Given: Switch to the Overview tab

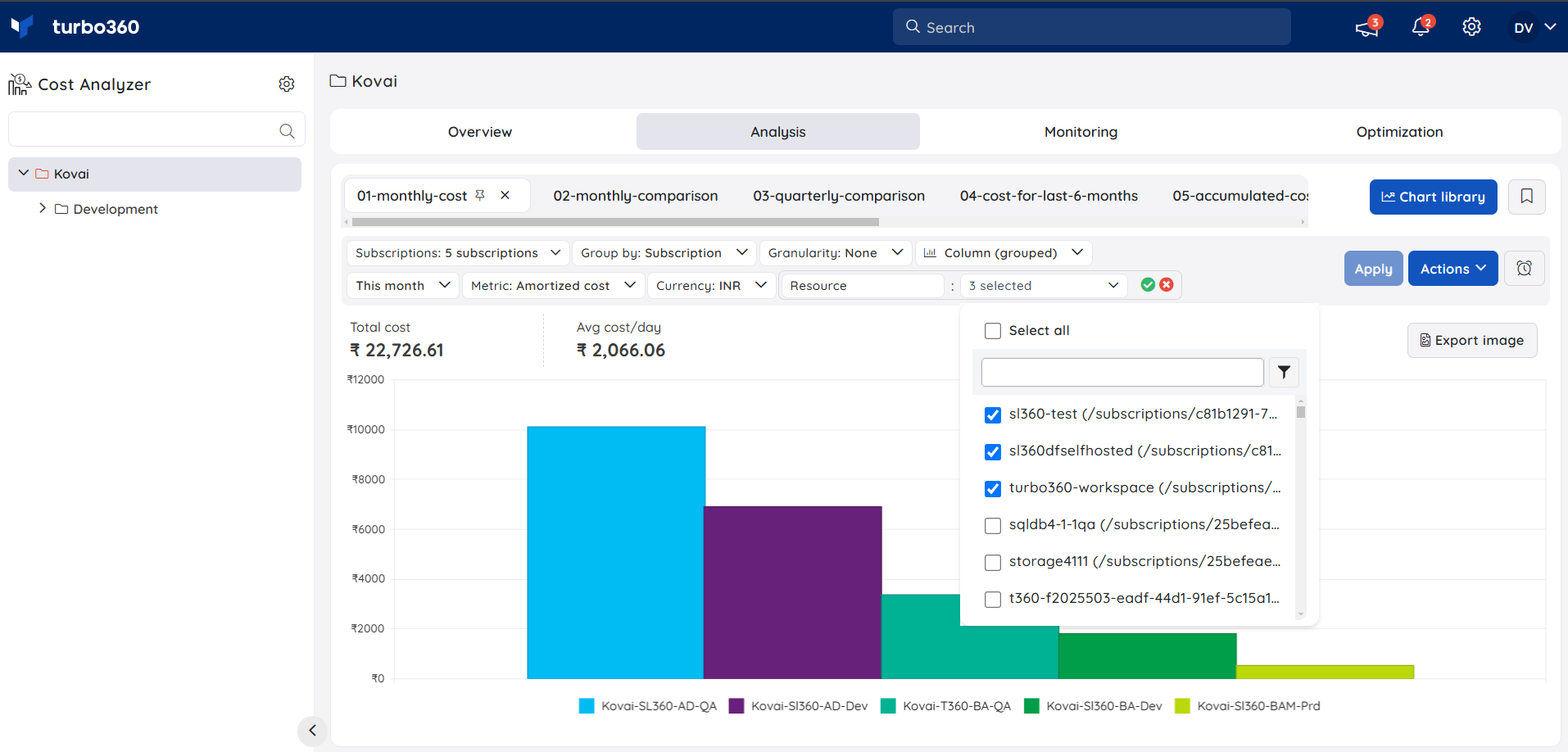Looking at the screenshot, I should (480, 132).
